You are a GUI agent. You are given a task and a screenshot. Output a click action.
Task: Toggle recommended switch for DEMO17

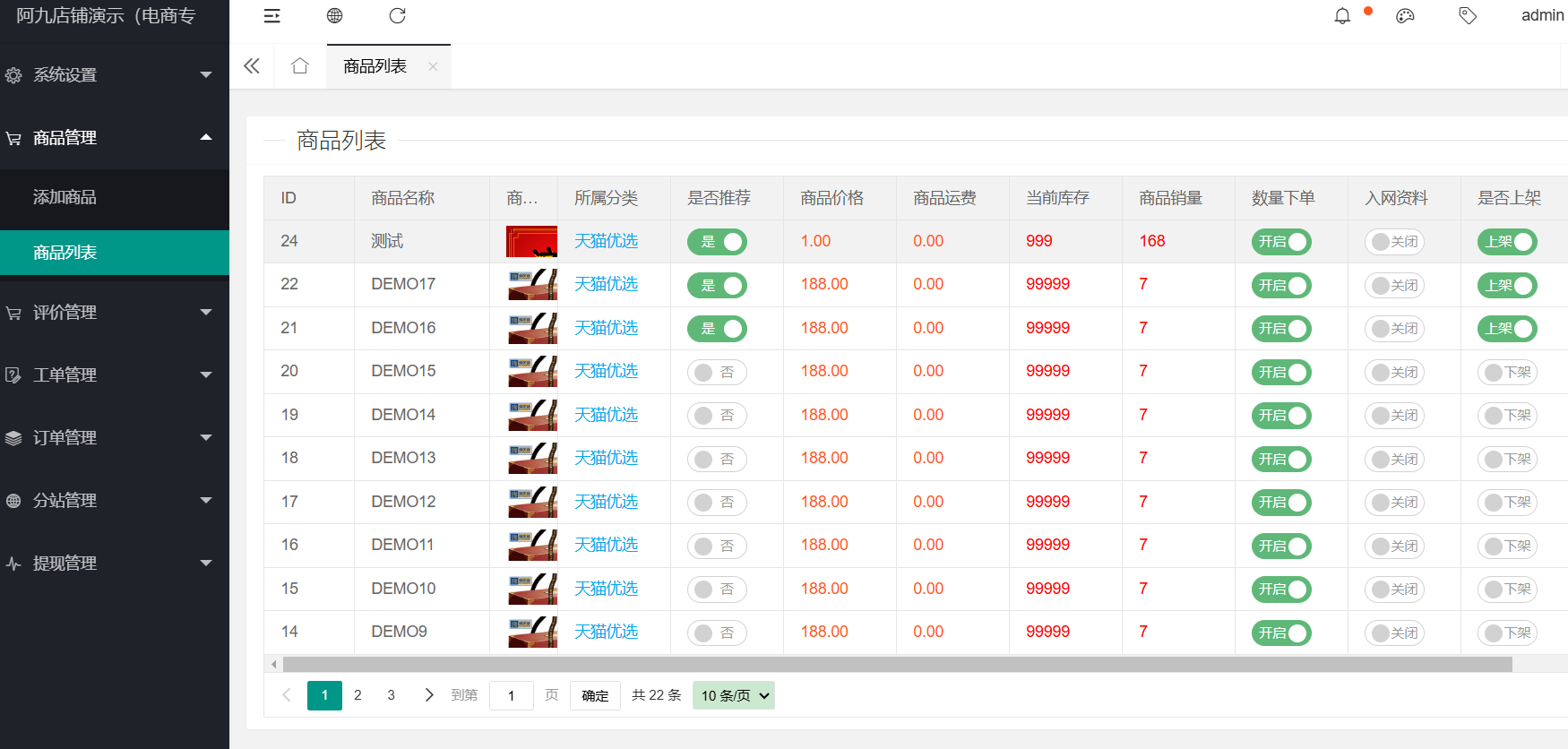717,286
